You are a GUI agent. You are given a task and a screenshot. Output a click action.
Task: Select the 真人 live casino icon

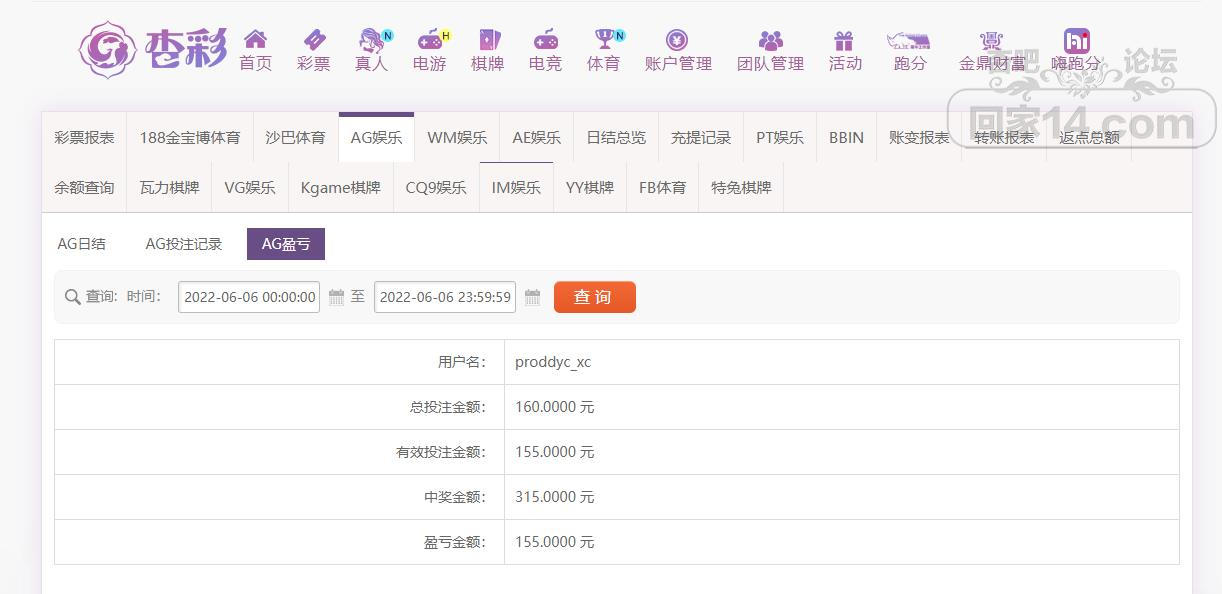(371, 40)
